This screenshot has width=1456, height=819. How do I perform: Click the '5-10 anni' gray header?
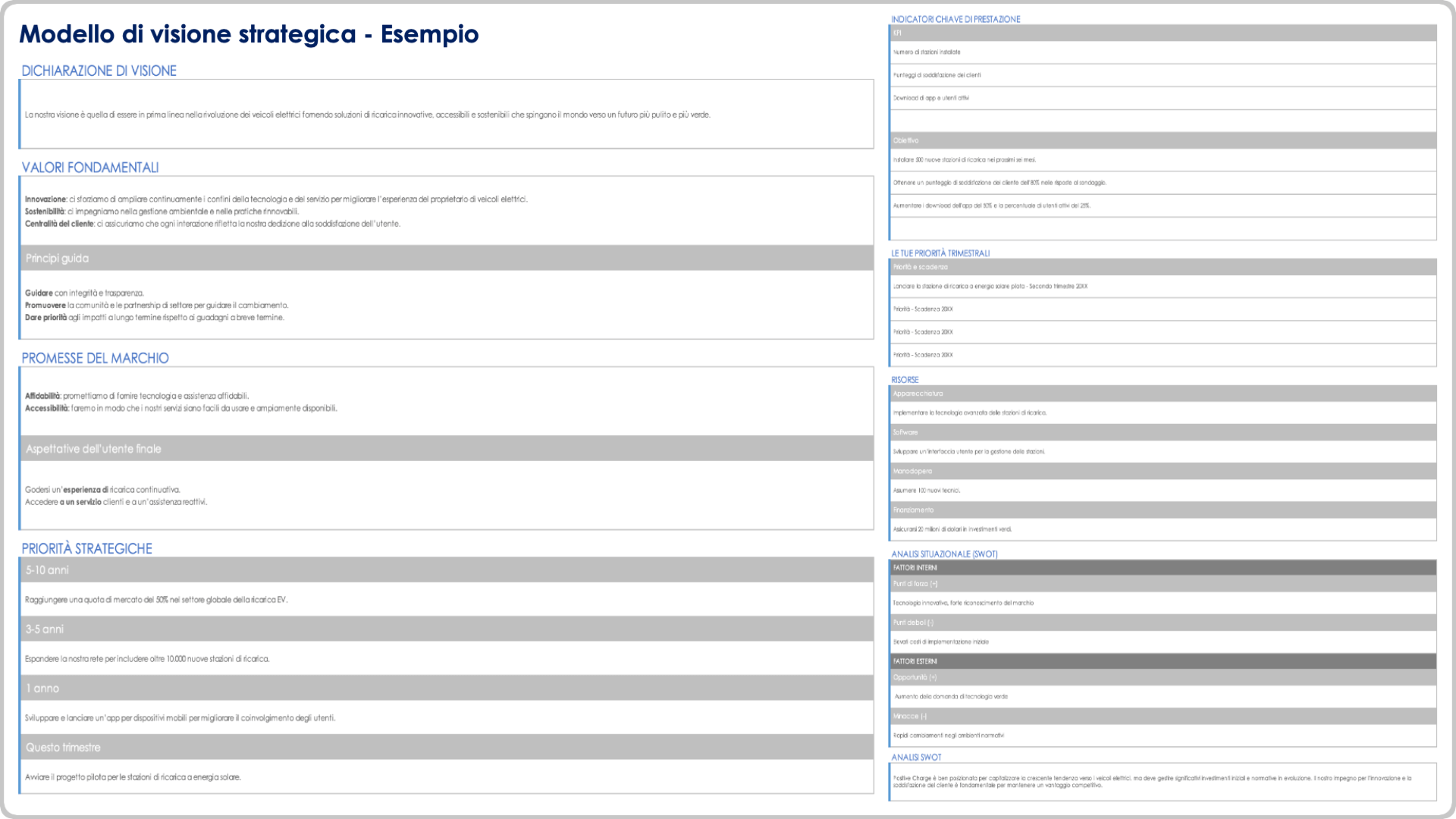pyautogui.click(x=447, y=570)
